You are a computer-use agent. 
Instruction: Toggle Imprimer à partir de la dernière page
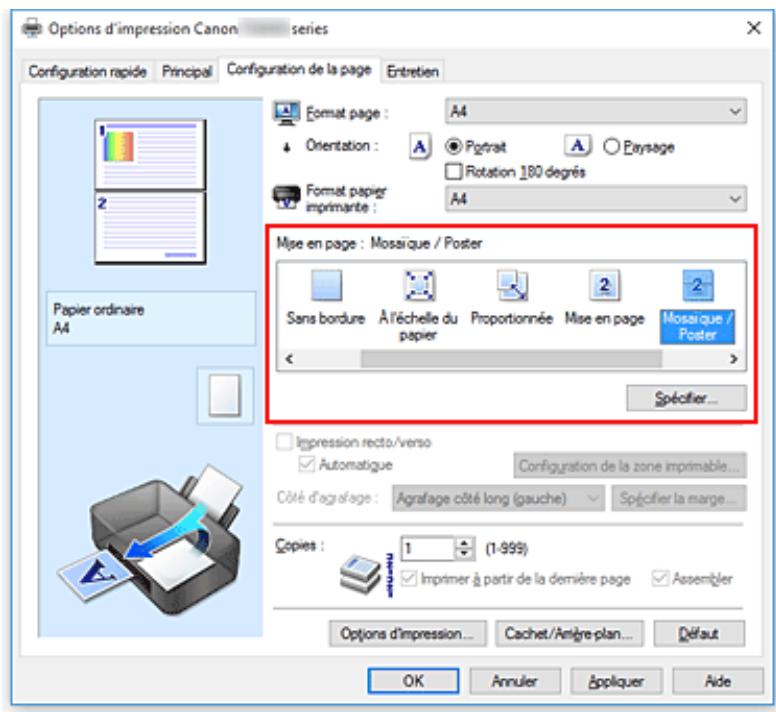[409, 578]
